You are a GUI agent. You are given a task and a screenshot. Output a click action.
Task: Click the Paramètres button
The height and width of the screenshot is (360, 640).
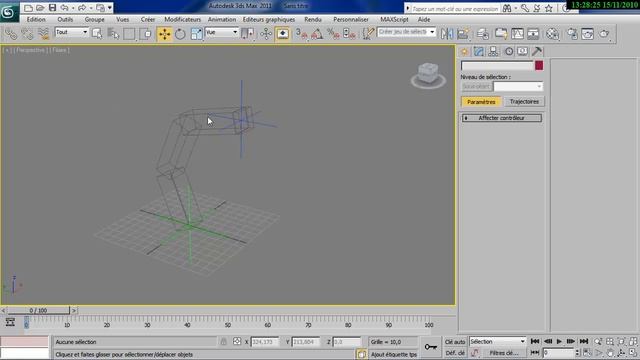(x=481, y=102)
